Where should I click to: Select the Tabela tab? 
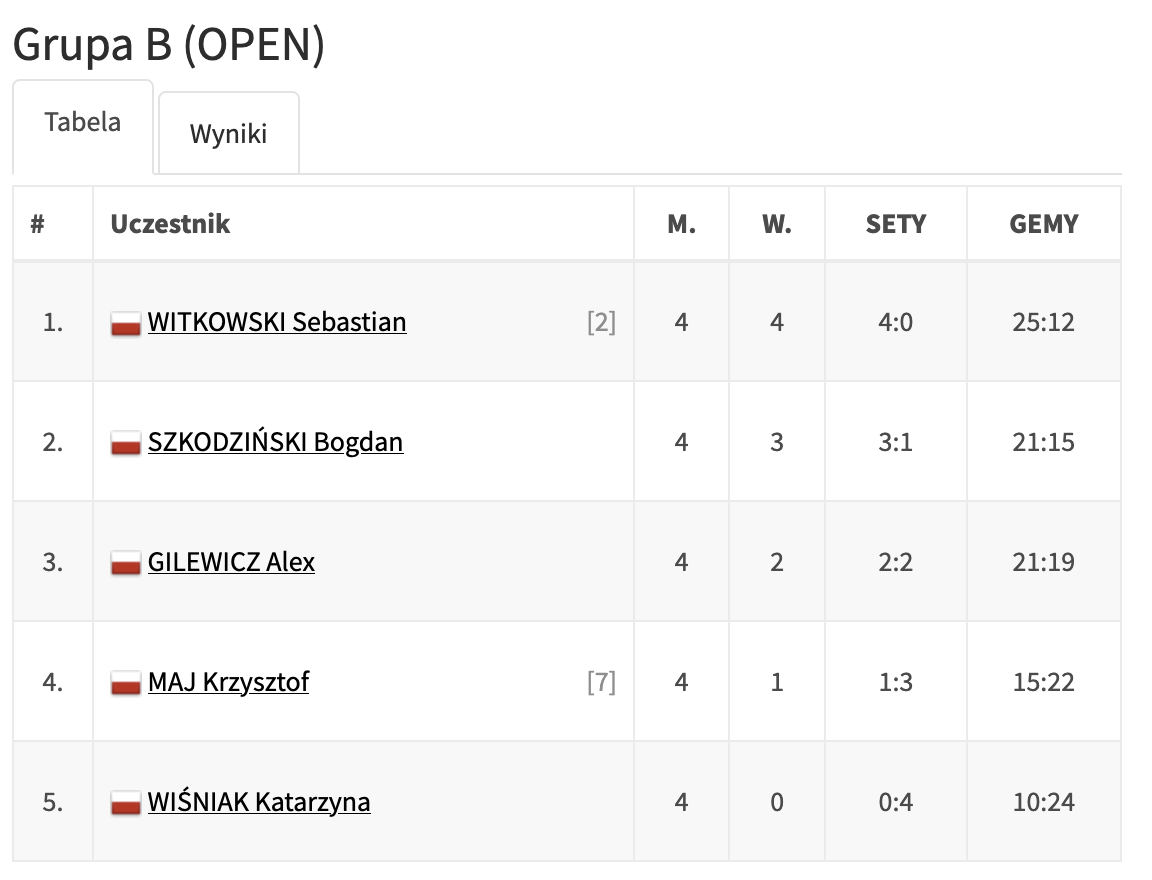(x=82, y=122)
